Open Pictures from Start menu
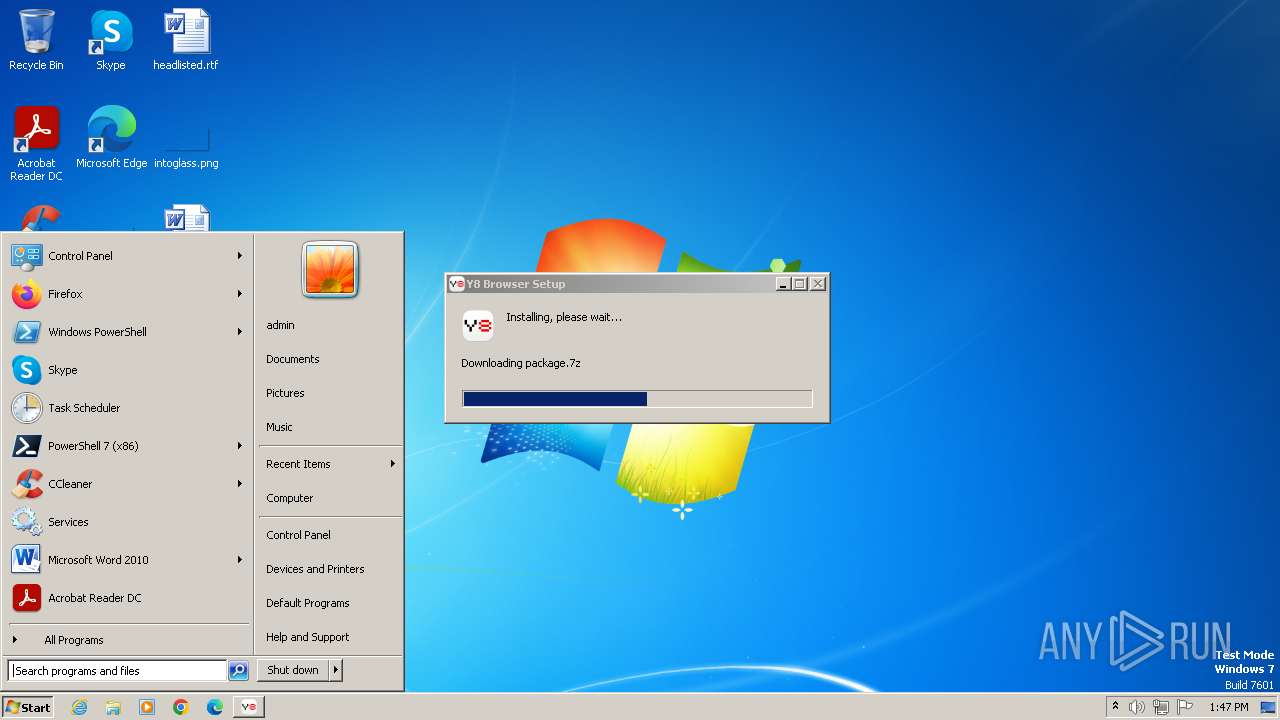Screen dimensions: 1280x720 [285, 393]
